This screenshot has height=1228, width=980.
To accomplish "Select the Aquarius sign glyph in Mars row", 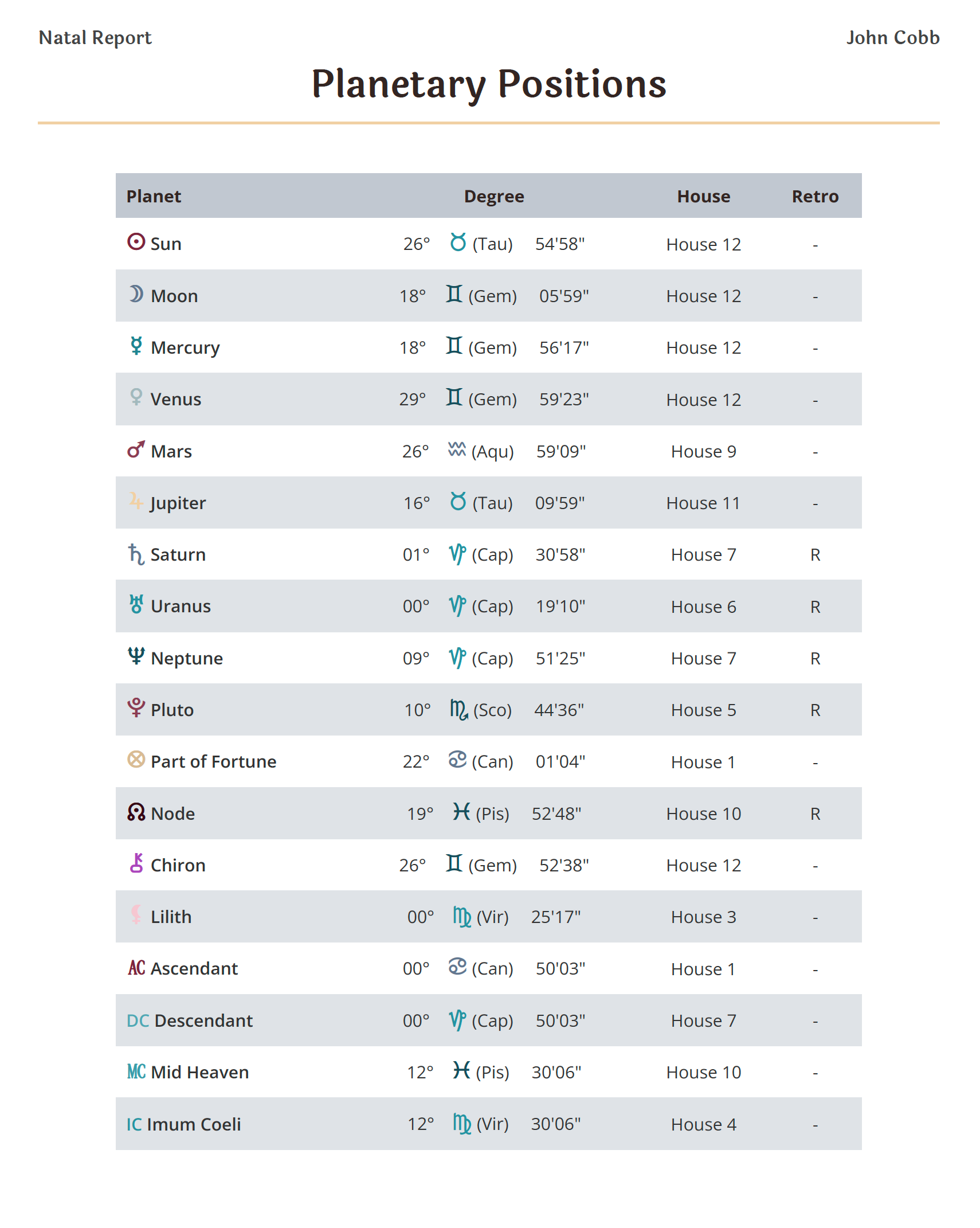I will pos(457,449).
